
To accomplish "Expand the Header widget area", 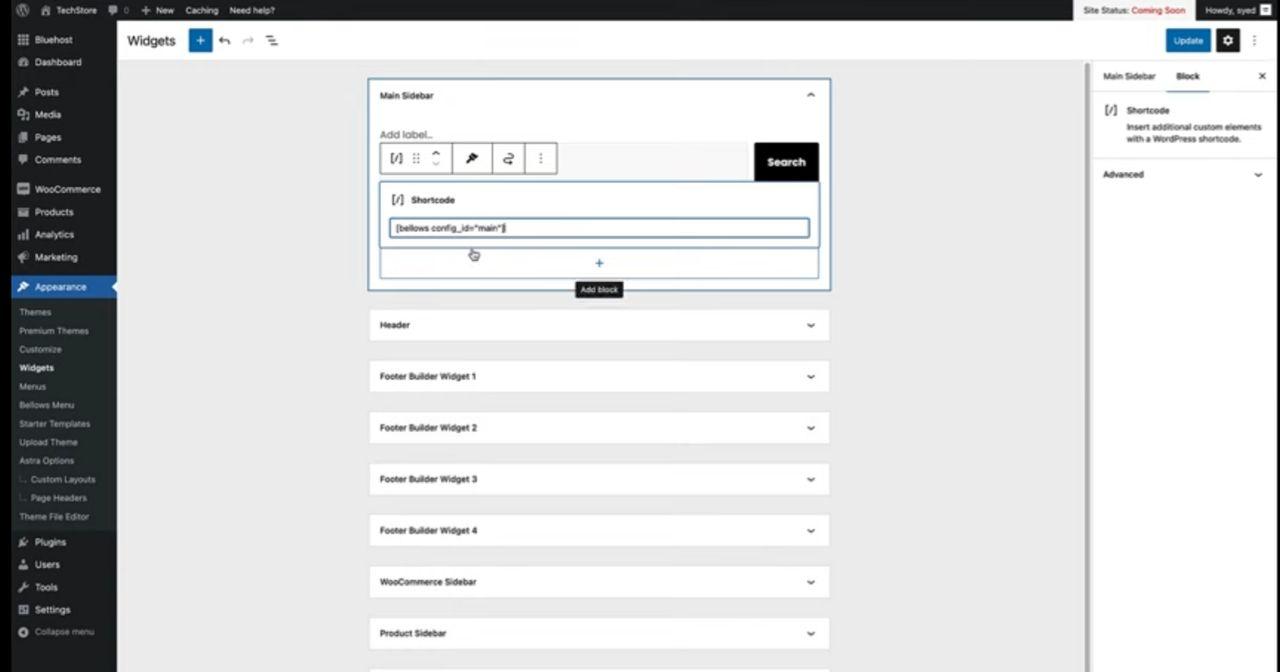I will click(810, 325).
